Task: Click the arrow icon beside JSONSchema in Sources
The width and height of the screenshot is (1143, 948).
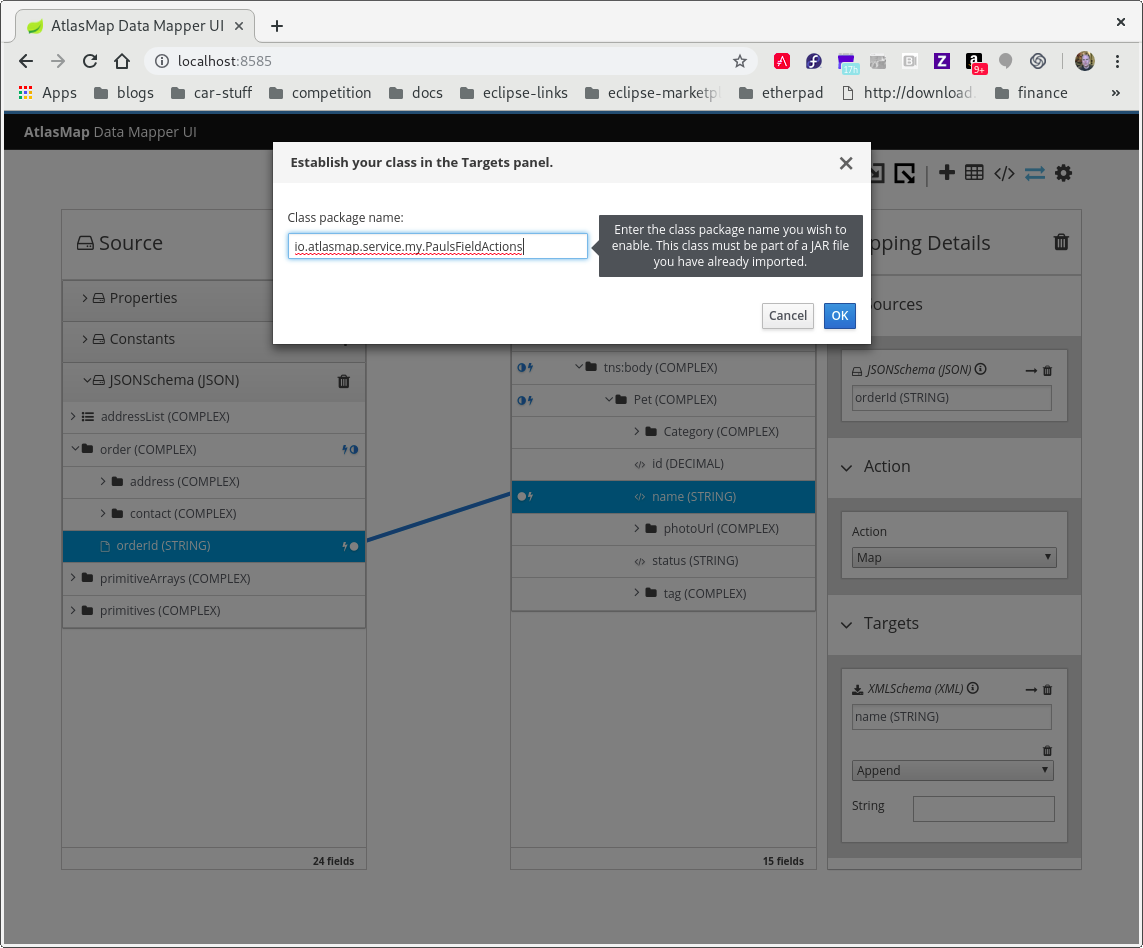Action: click(x=1032, y=369)
